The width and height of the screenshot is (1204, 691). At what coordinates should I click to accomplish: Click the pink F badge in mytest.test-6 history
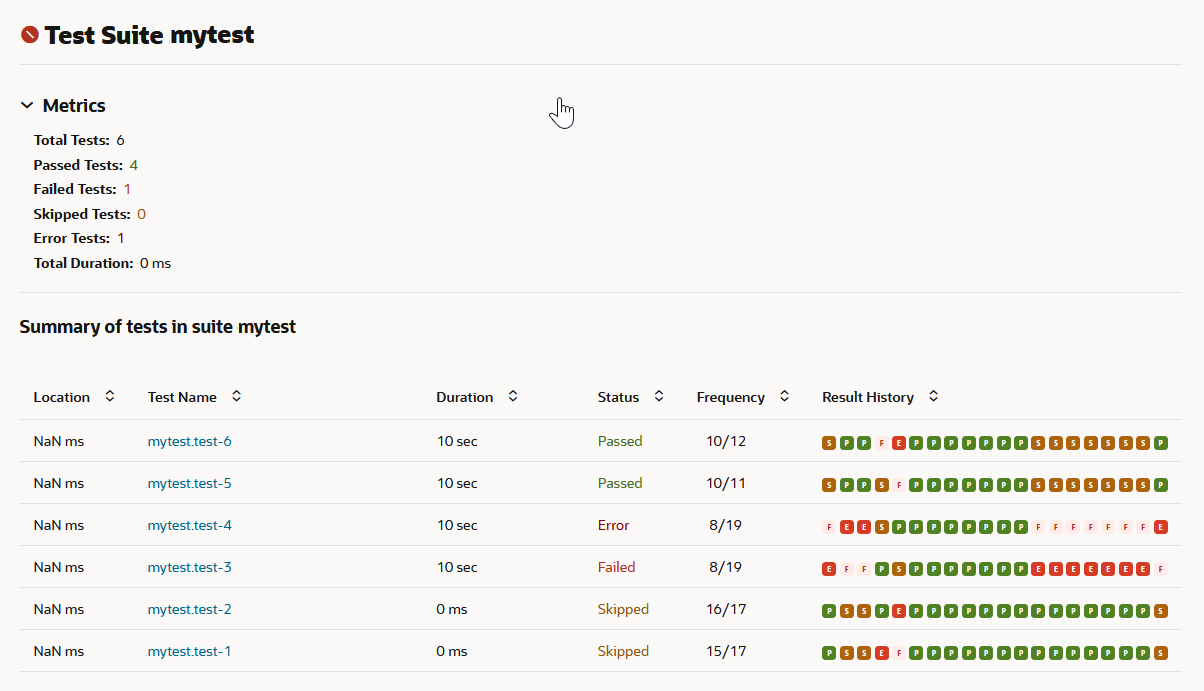tap(881, 443)
